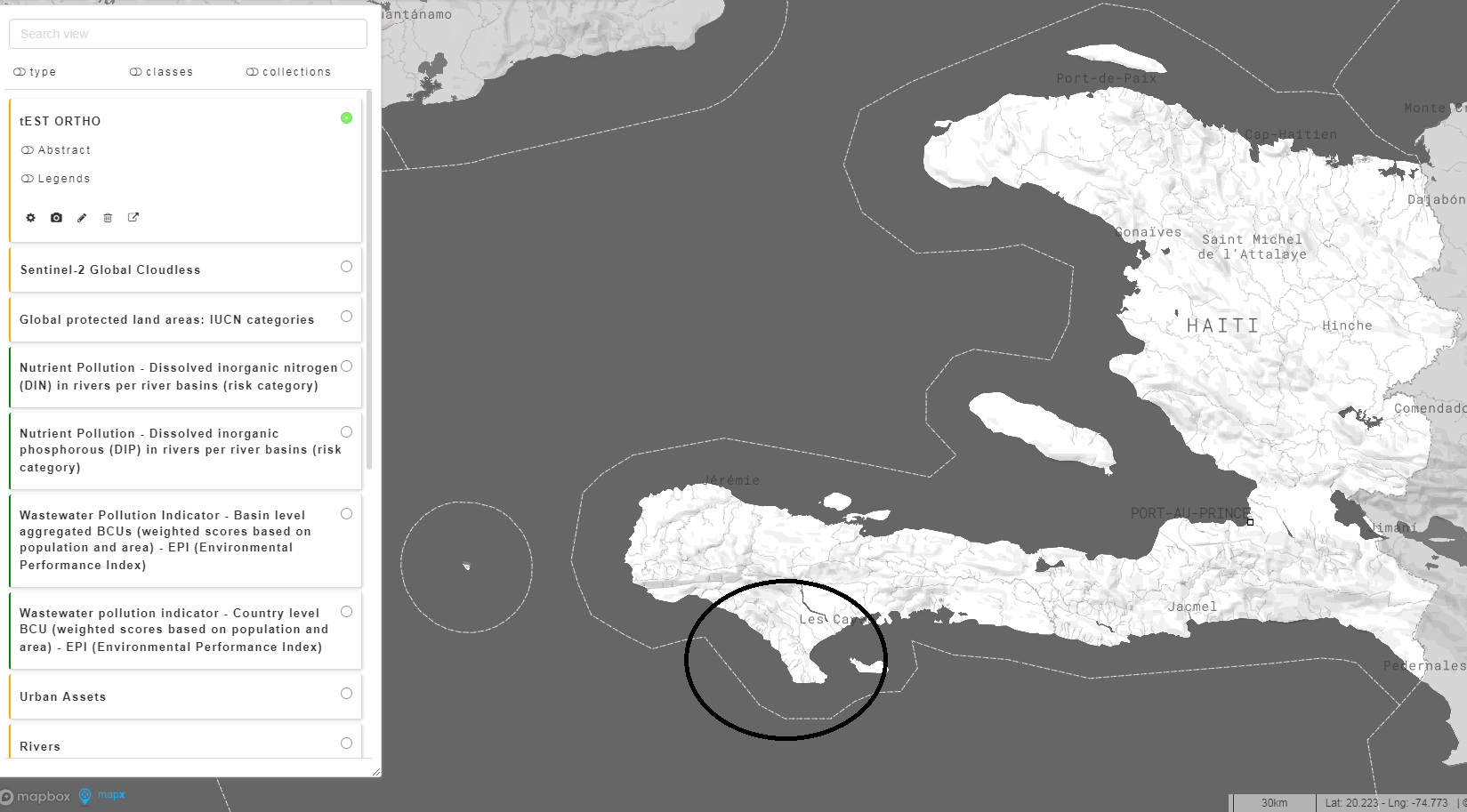Activate the Sentinel-2 Global Cloudless layer
Viewport: 1467px width, 812px height.
pos(346,266)
